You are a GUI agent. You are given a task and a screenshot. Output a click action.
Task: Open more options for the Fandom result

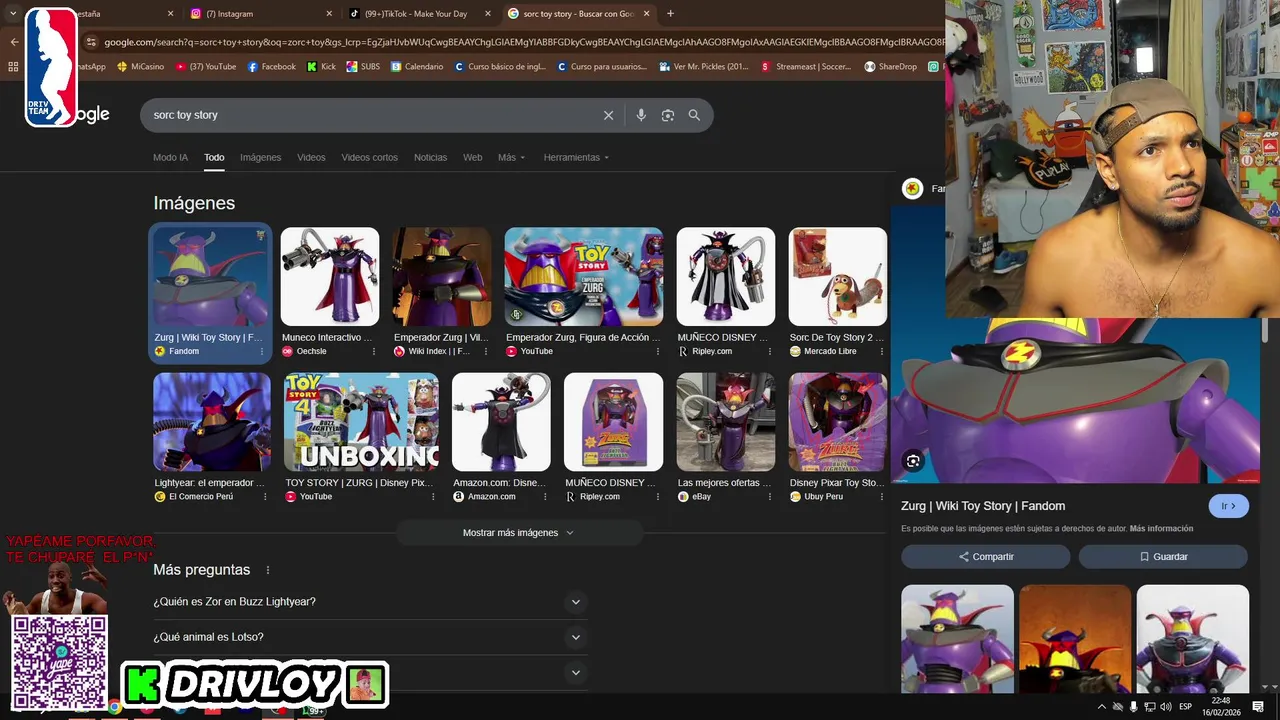pyautogui.click(x=262, y=352)
